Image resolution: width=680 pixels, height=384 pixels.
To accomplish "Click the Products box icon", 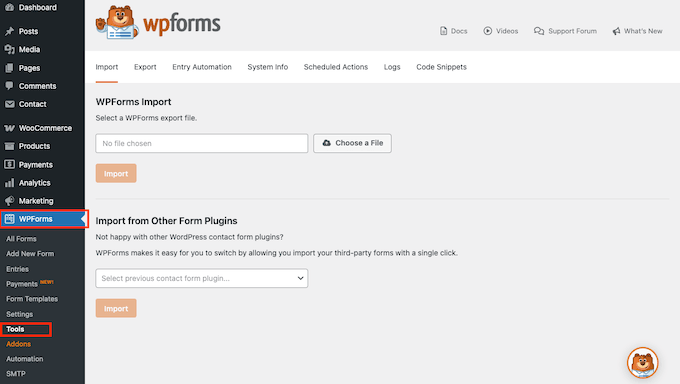I will point(10,146).
